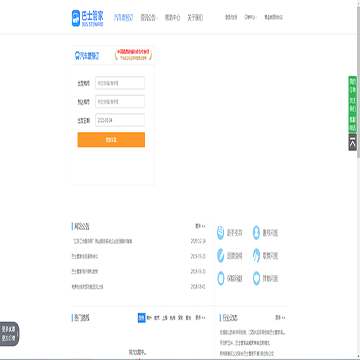The height and width of the screenshot is (360, 360).
Task: Click the 巴士管家 Bus Steward logo
Action: click(x=88, y=18)
